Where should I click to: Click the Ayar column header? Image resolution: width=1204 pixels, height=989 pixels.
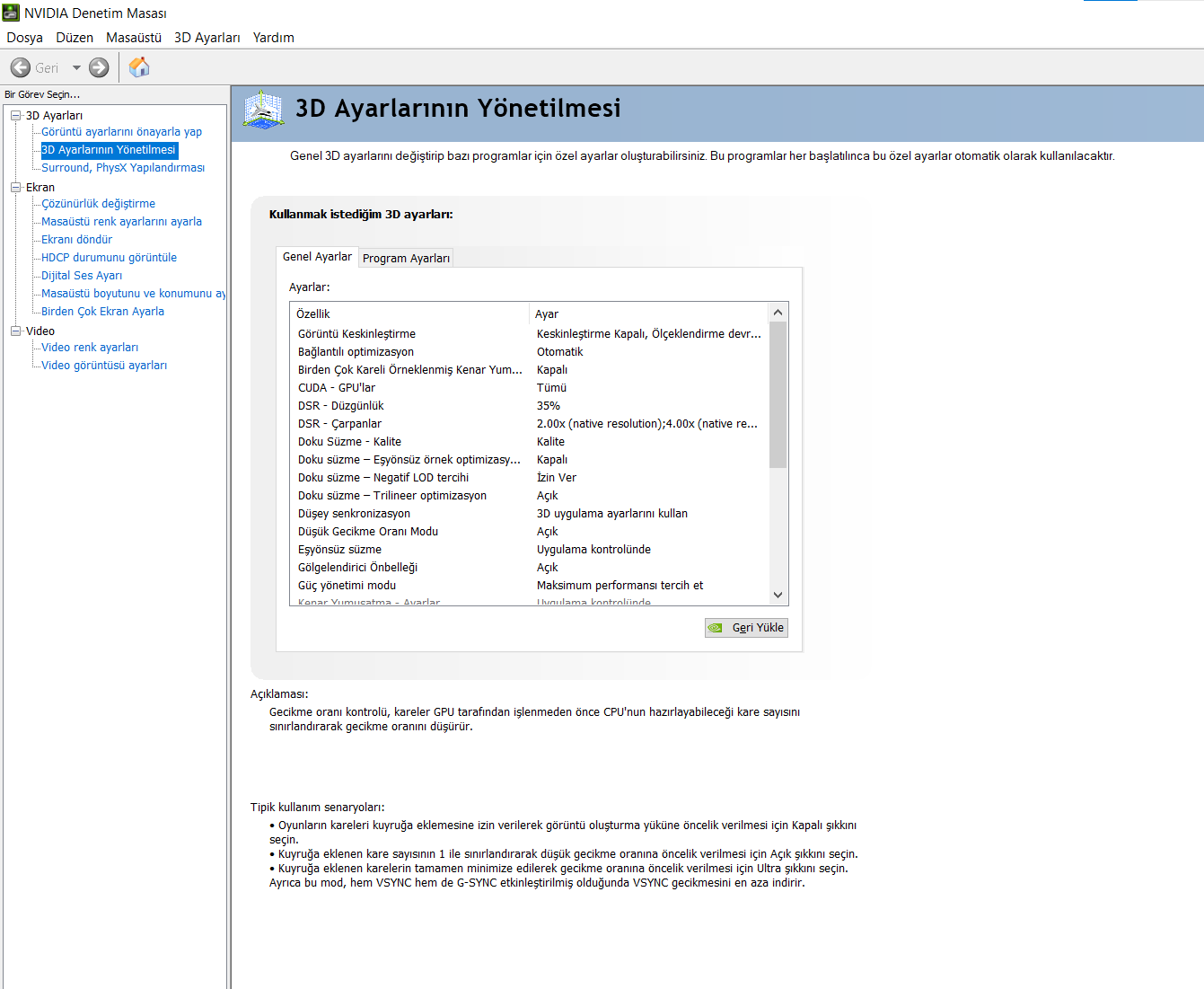click(649, 313)
